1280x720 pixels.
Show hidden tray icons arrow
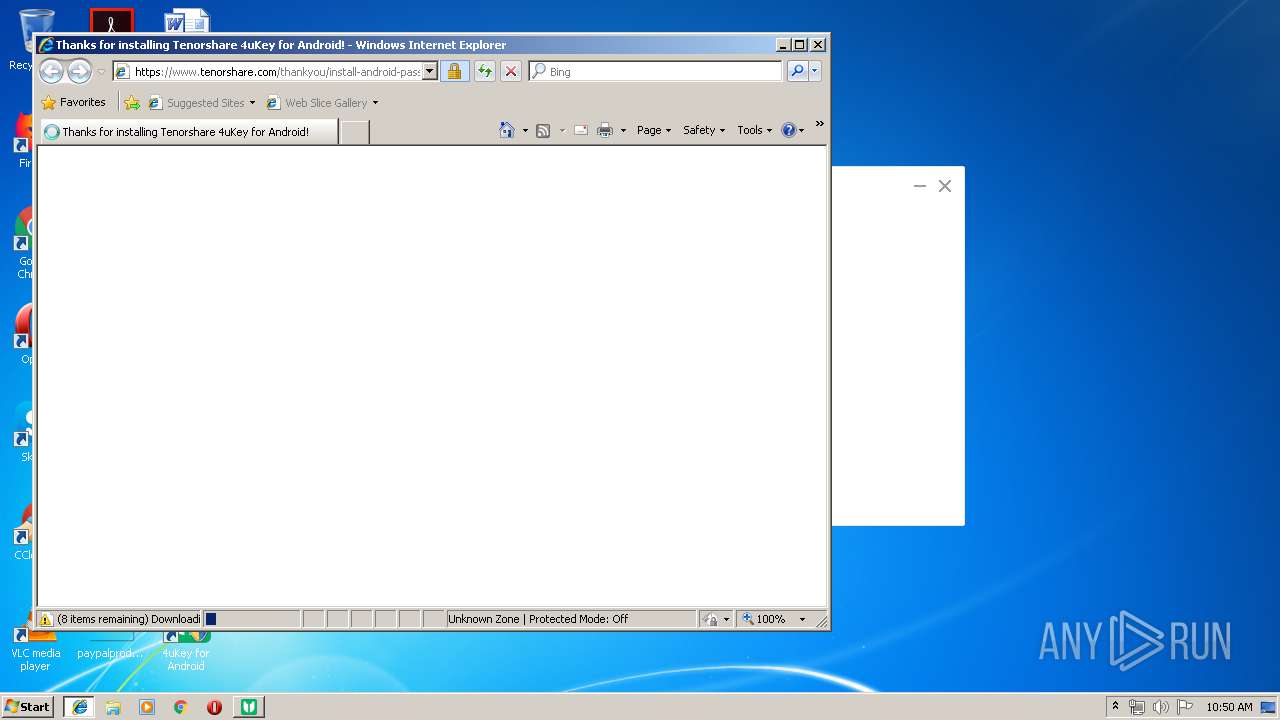point(1115,706)
